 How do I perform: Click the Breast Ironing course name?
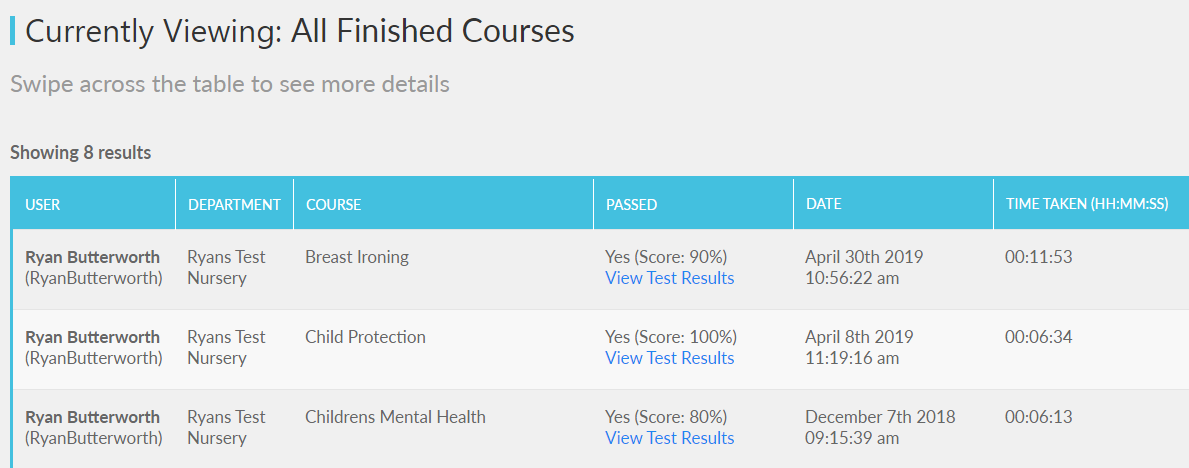pos(357,257)
